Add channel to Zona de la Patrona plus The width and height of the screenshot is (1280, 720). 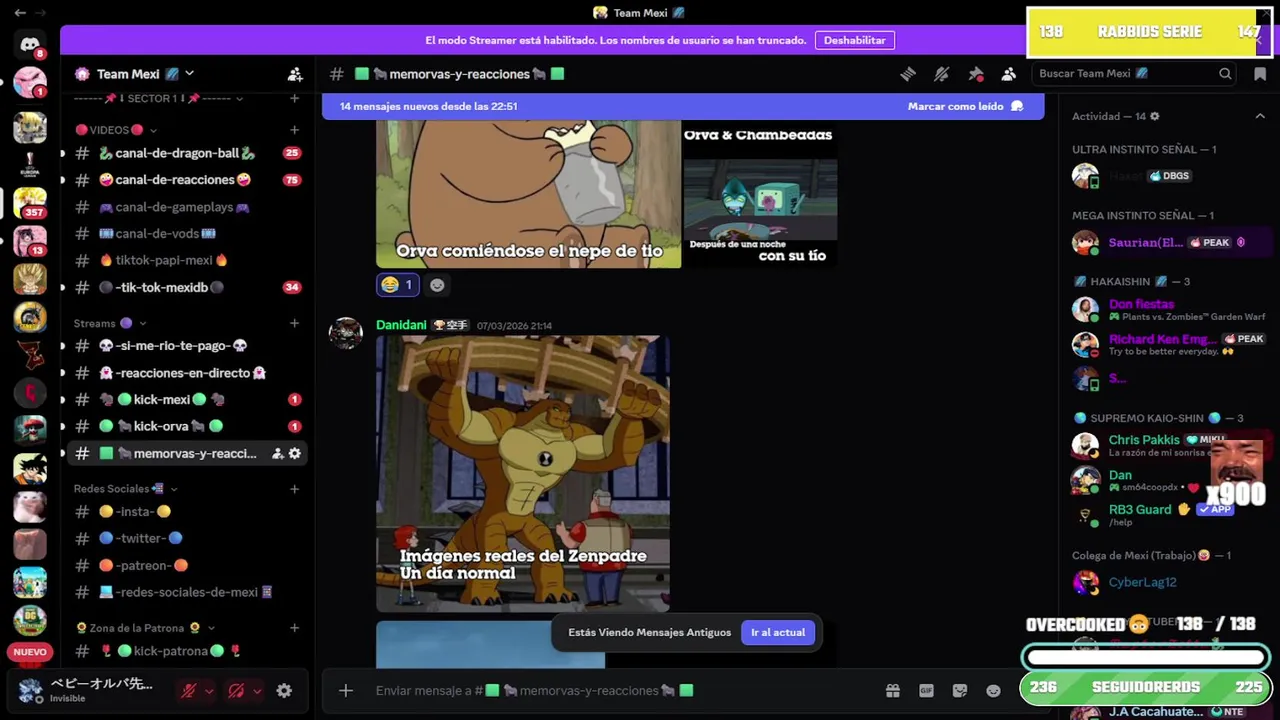294,628
